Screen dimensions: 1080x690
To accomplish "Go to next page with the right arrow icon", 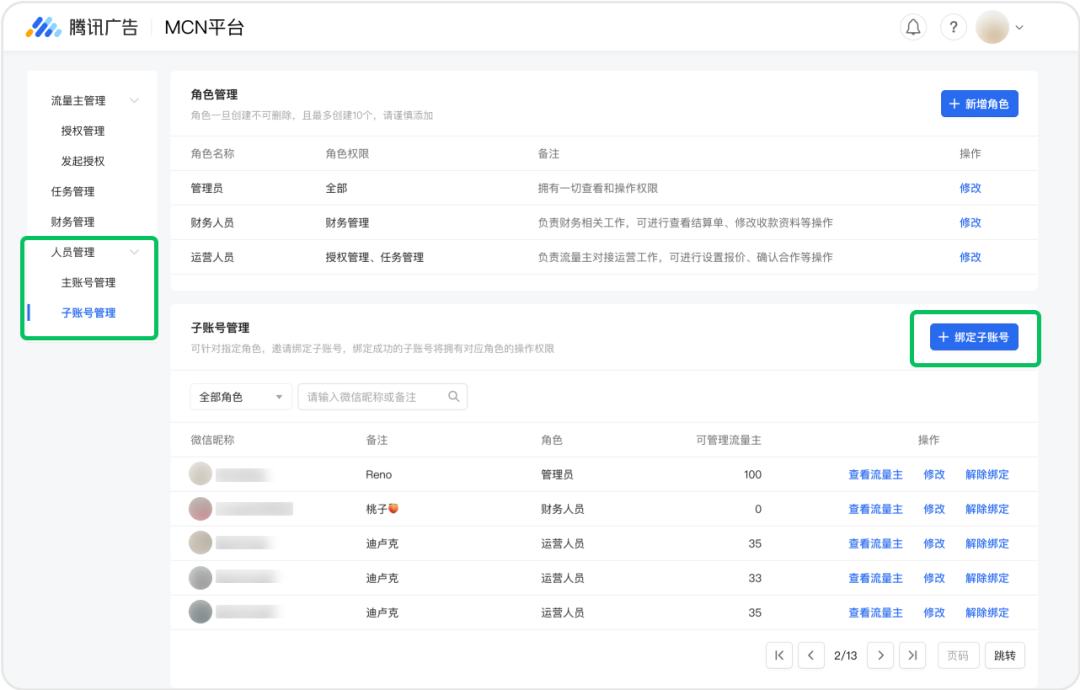I will (880, 655).
